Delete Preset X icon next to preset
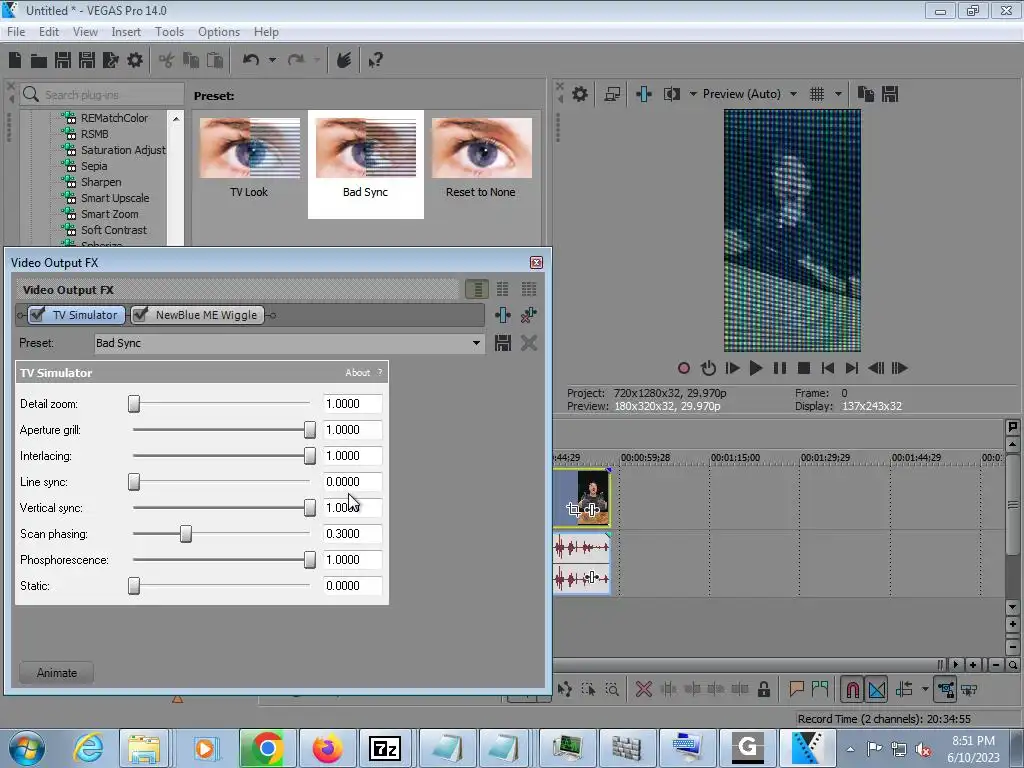 point(528,343)
